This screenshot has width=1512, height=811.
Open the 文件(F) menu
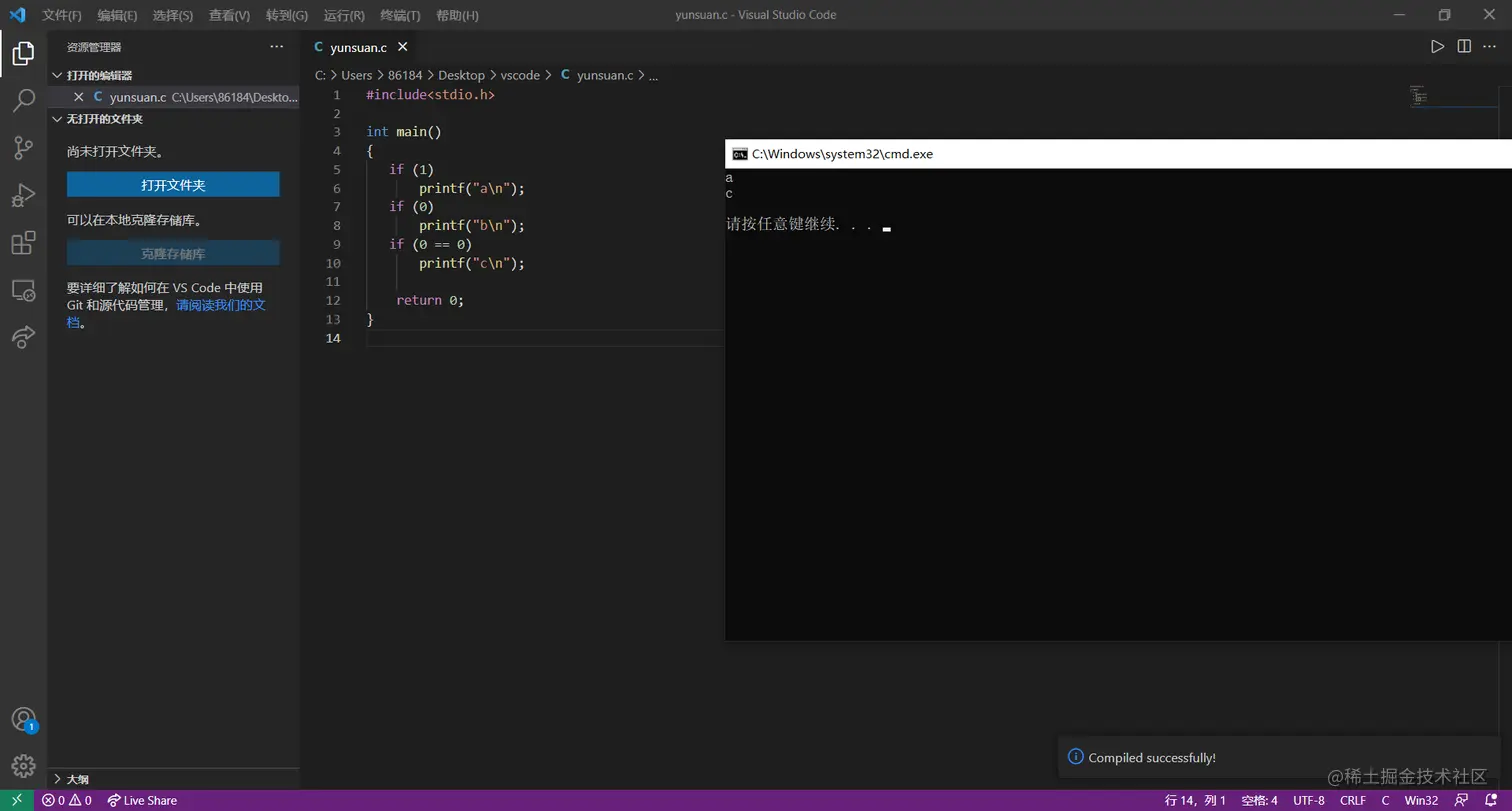tap(62, 15)
